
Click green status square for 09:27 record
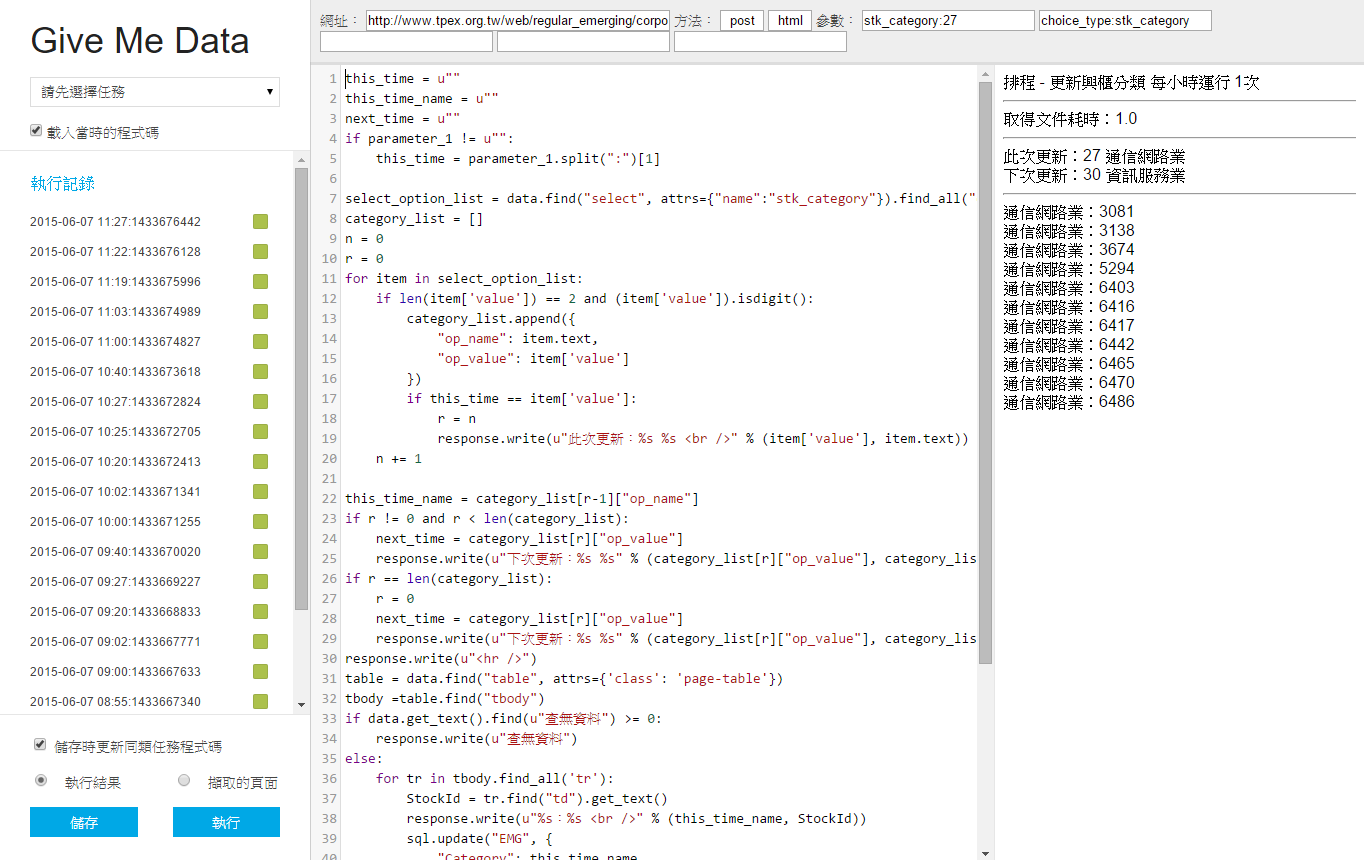pos(260,582)
